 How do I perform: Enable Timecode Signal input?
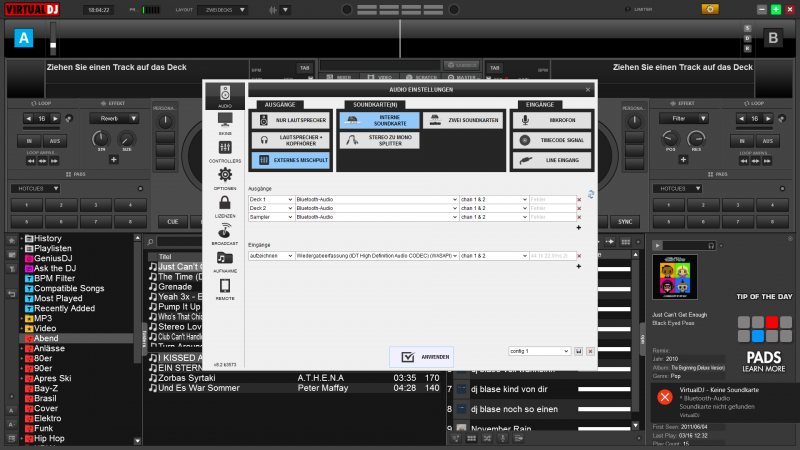(x=552, y=140)
